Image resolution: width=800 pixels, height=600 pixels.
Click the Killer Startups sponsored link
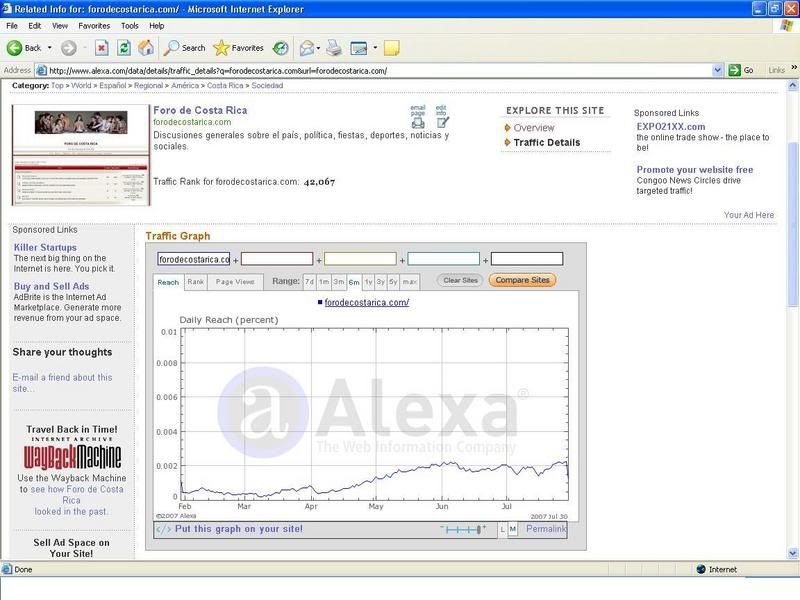45,247
